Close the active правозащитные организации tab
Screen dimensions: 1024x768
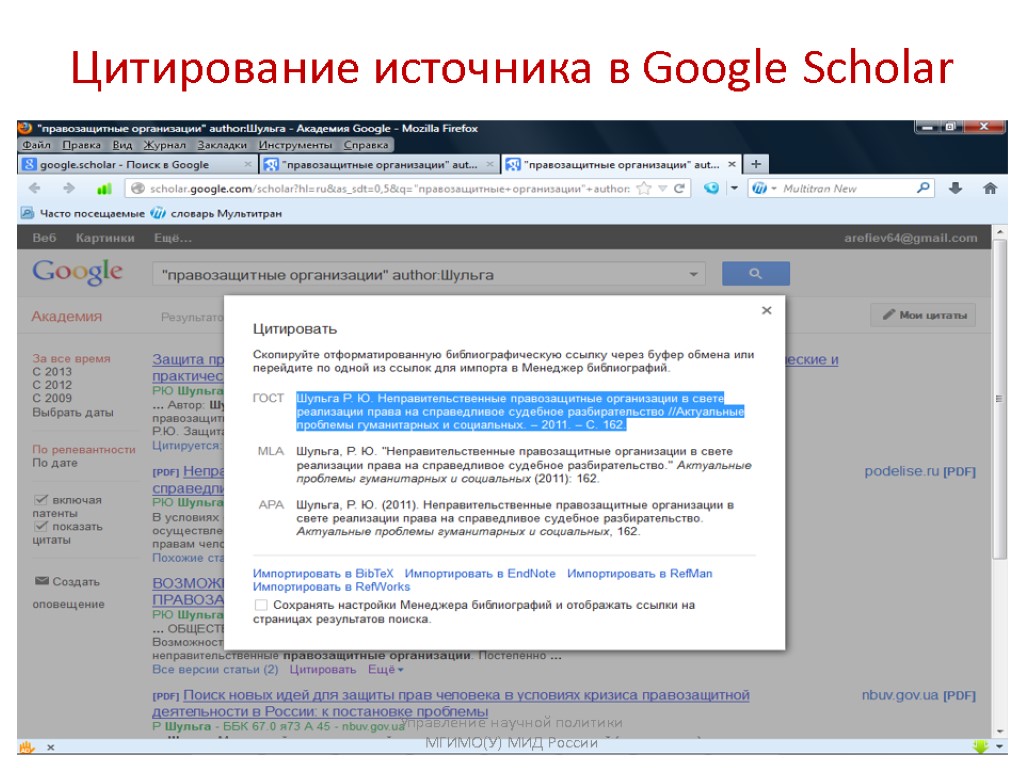coord(732,165)
